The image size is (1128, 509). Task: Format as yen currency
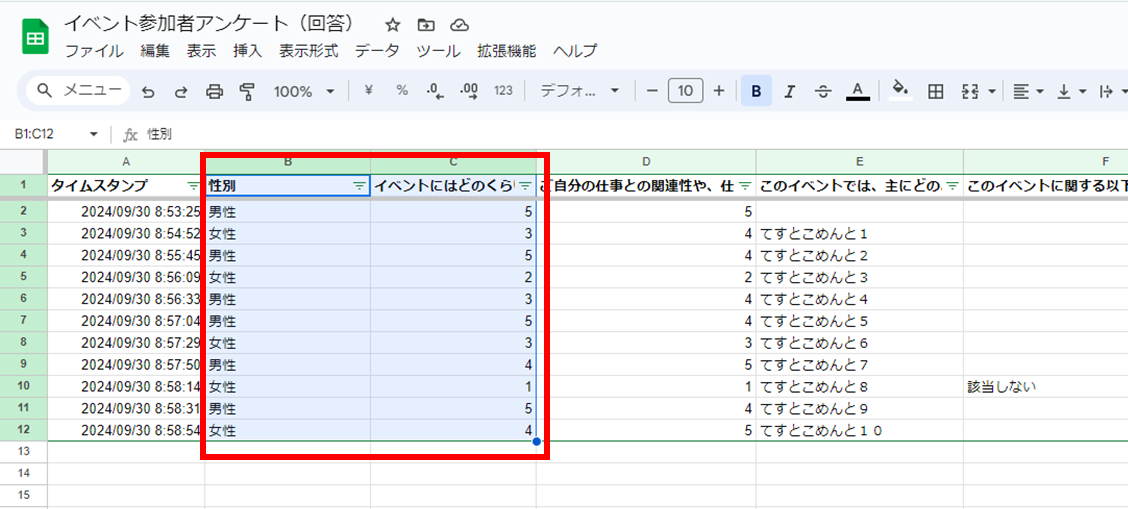click(x=368, y=91)
